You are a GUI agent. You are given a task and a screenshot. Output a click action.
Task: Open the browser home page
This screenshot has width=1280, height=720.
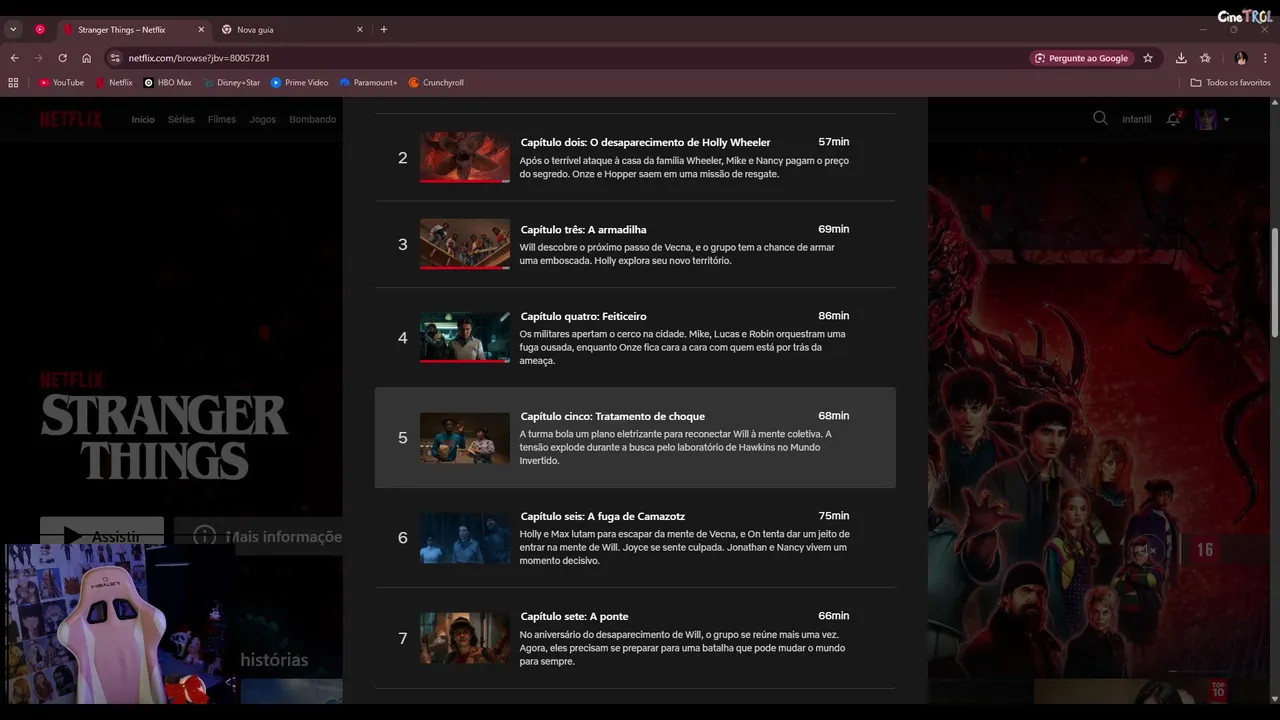click(86, 58)
